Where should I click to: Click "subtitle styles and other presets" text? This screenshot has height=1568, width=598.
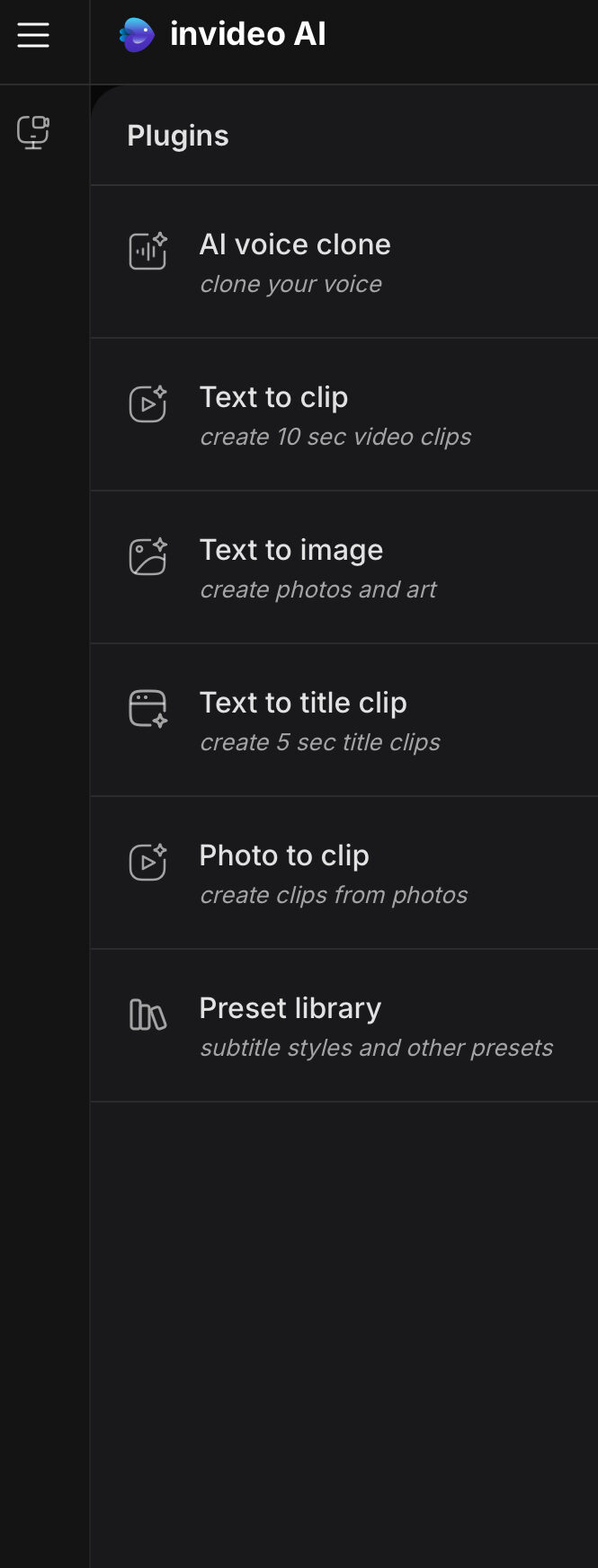point(376,1048)
